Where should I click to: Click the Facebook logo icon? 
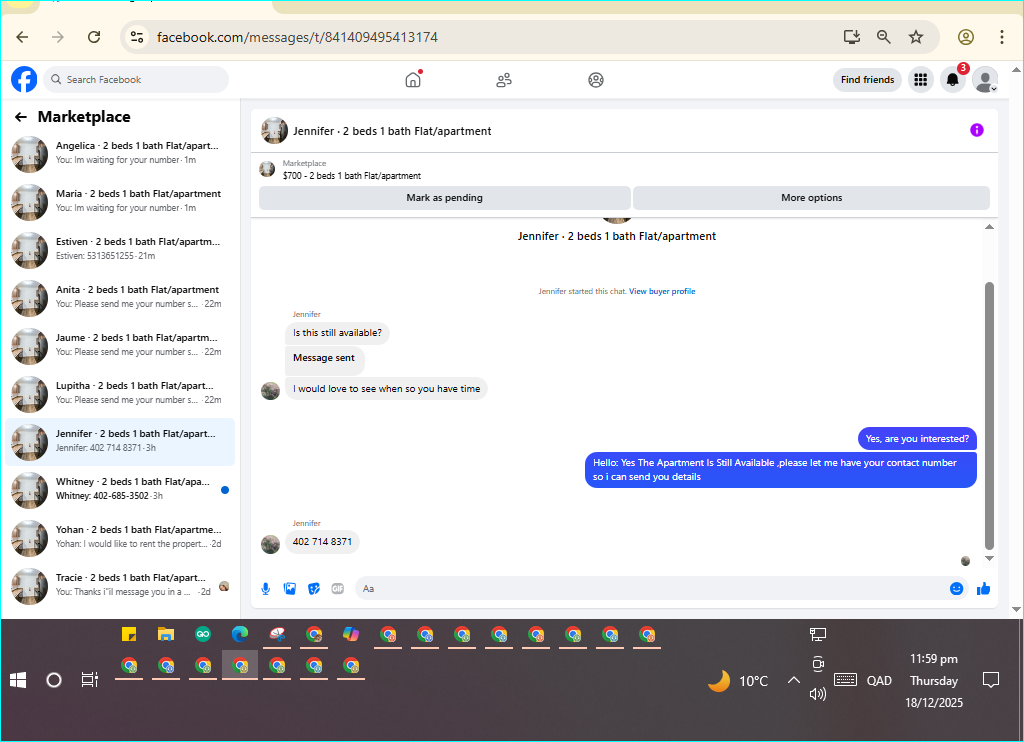pos(24,80)
